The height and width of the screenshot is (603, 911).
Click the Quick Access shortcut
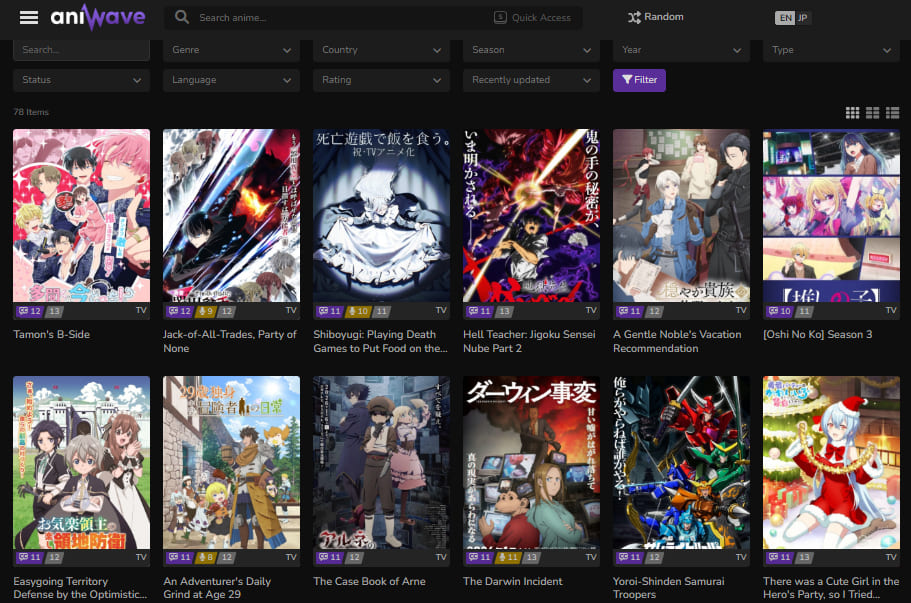(x=533, y=17)
